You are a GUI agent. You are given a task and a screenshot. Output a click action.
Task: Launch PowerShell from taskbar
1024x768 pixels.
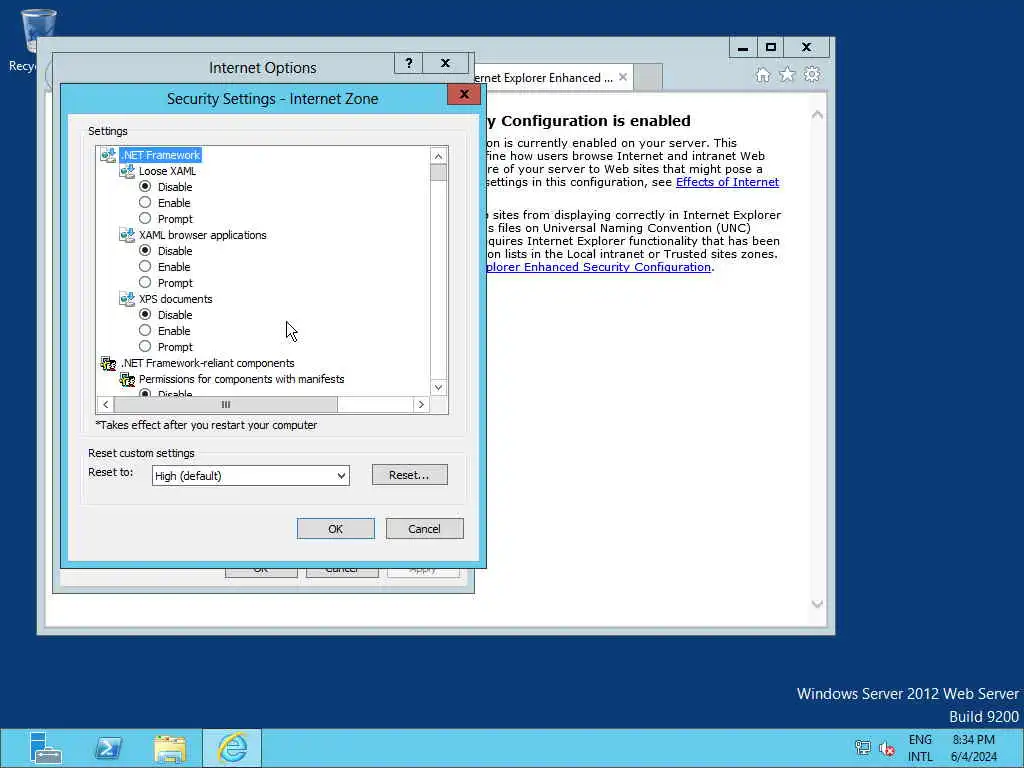108,748
